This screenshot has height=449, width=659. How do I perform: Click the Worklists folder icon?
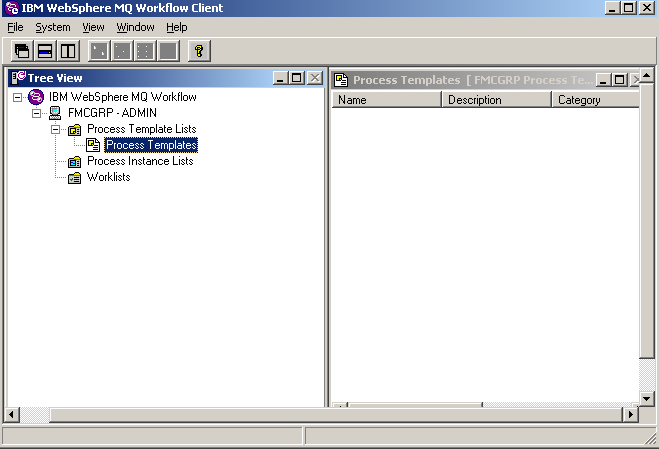coord(74,178)
